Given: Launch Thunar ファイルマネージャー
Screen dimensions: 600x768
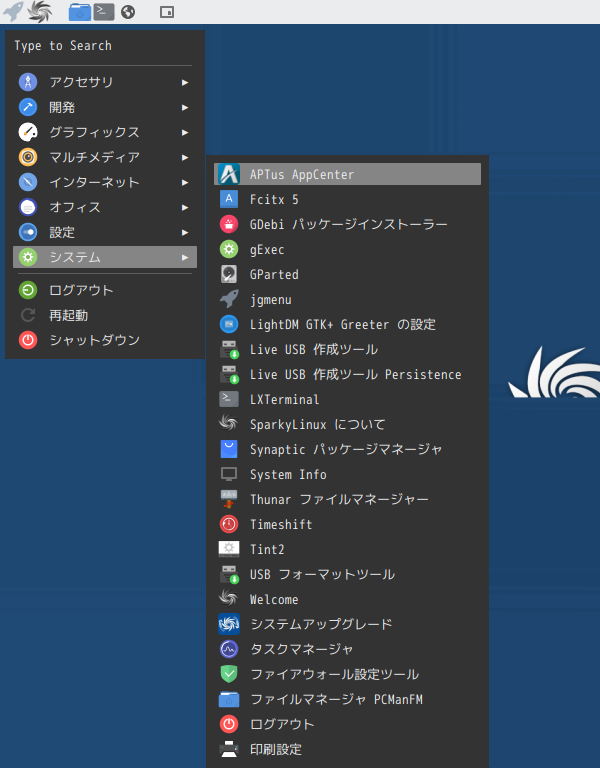Looking at the screenshot, I should point(347,499).
